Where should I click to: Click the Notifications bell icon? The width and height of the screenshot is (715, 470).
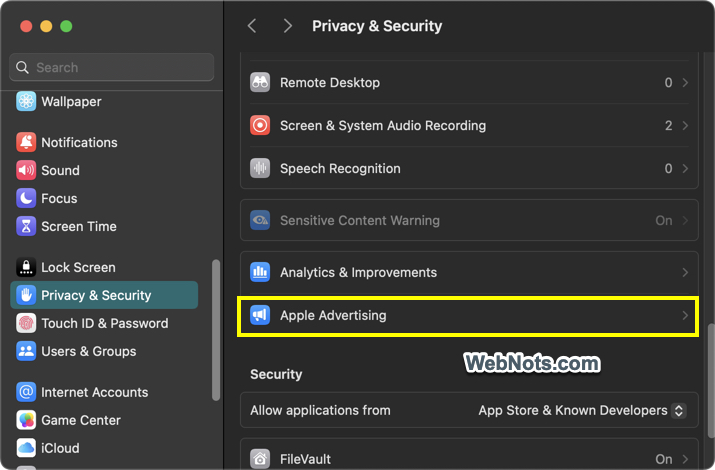[x=26, y=142]
